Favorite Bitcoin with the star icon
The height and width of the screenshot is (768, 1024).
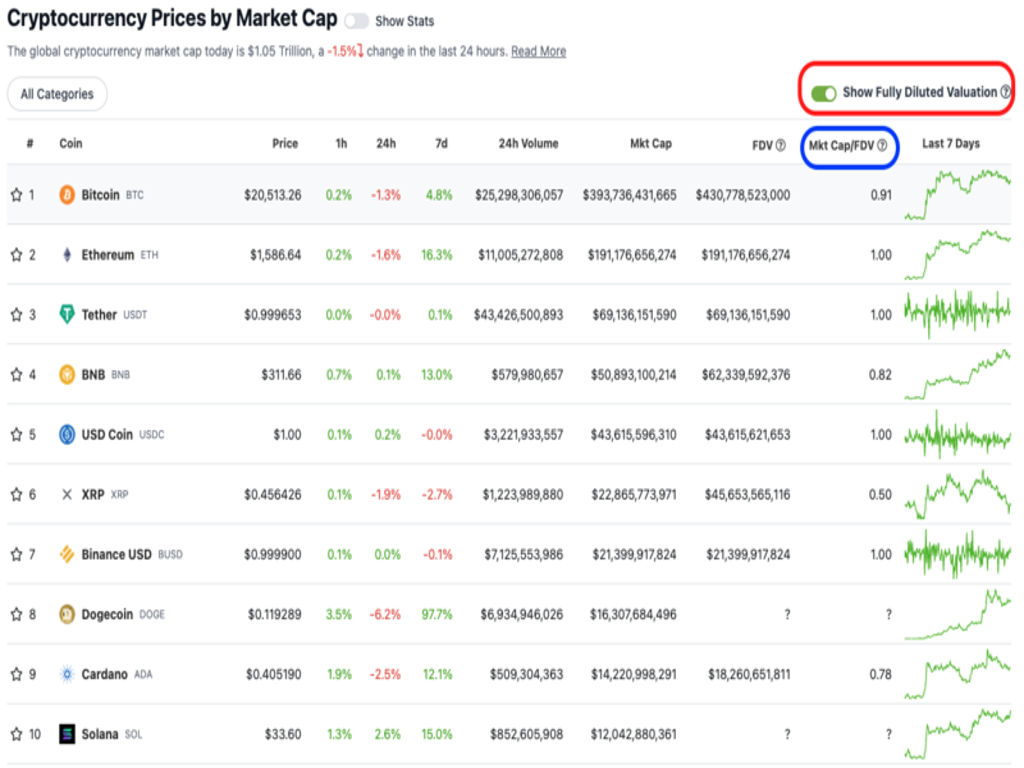[16, 195]
